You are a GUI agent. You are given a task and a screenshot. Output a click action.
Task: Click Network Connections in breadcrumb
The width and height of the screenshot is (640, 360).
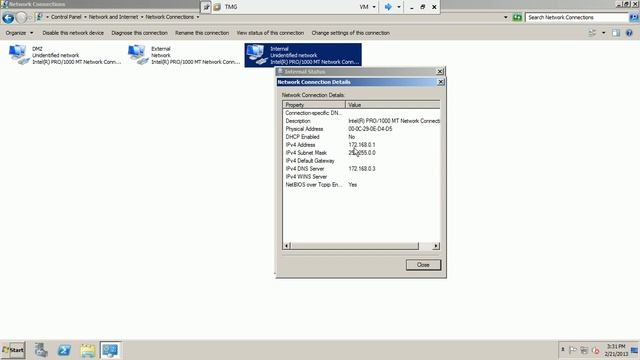click(169, 17)
